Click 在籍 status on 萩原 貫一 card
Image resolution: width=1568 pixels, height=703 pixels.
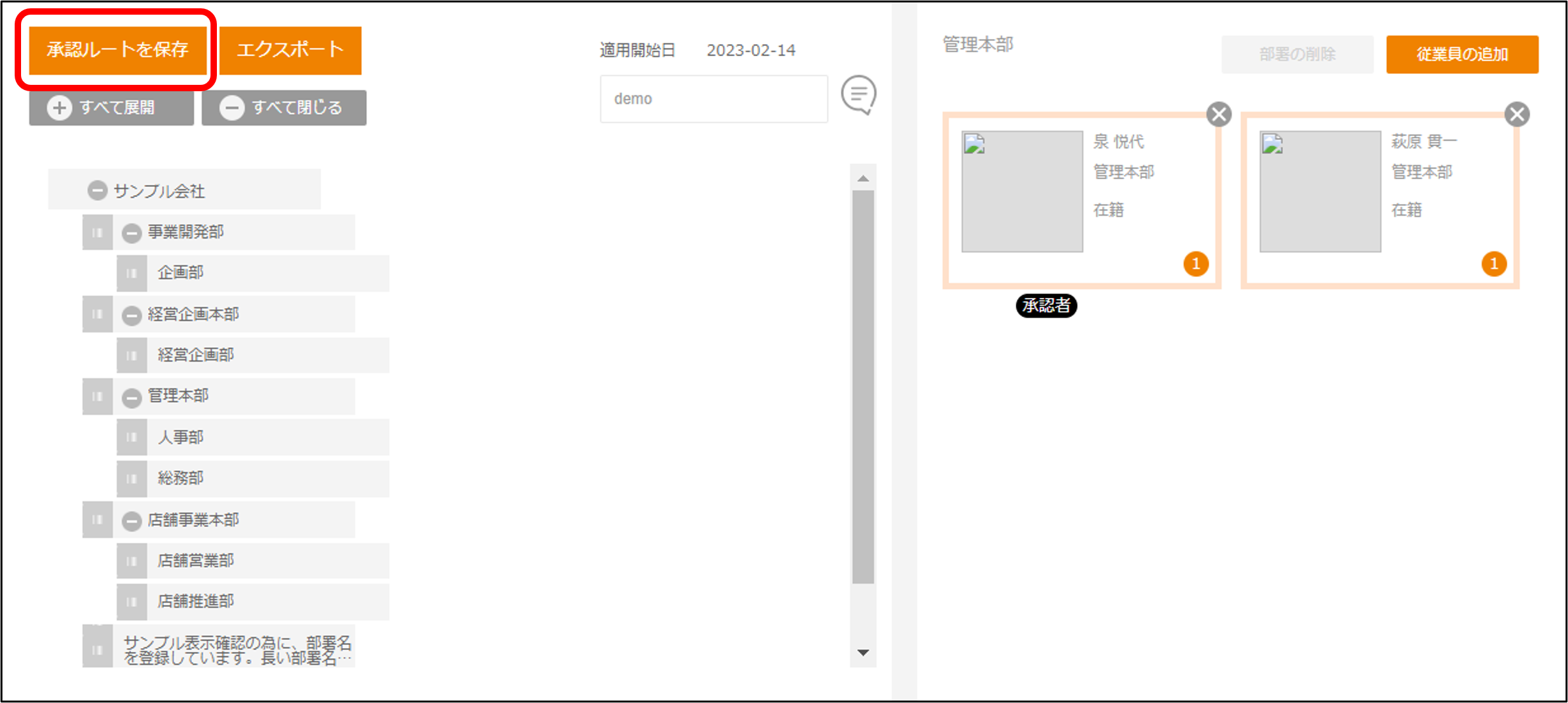point(1407,210)
